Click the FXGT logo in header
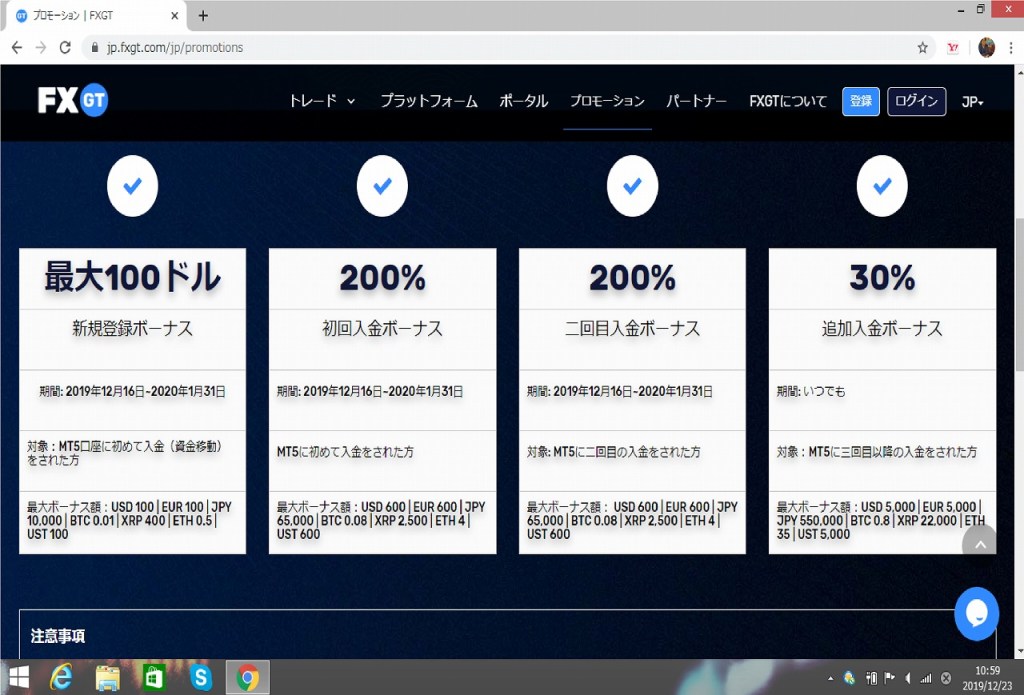 pos(73,100)
